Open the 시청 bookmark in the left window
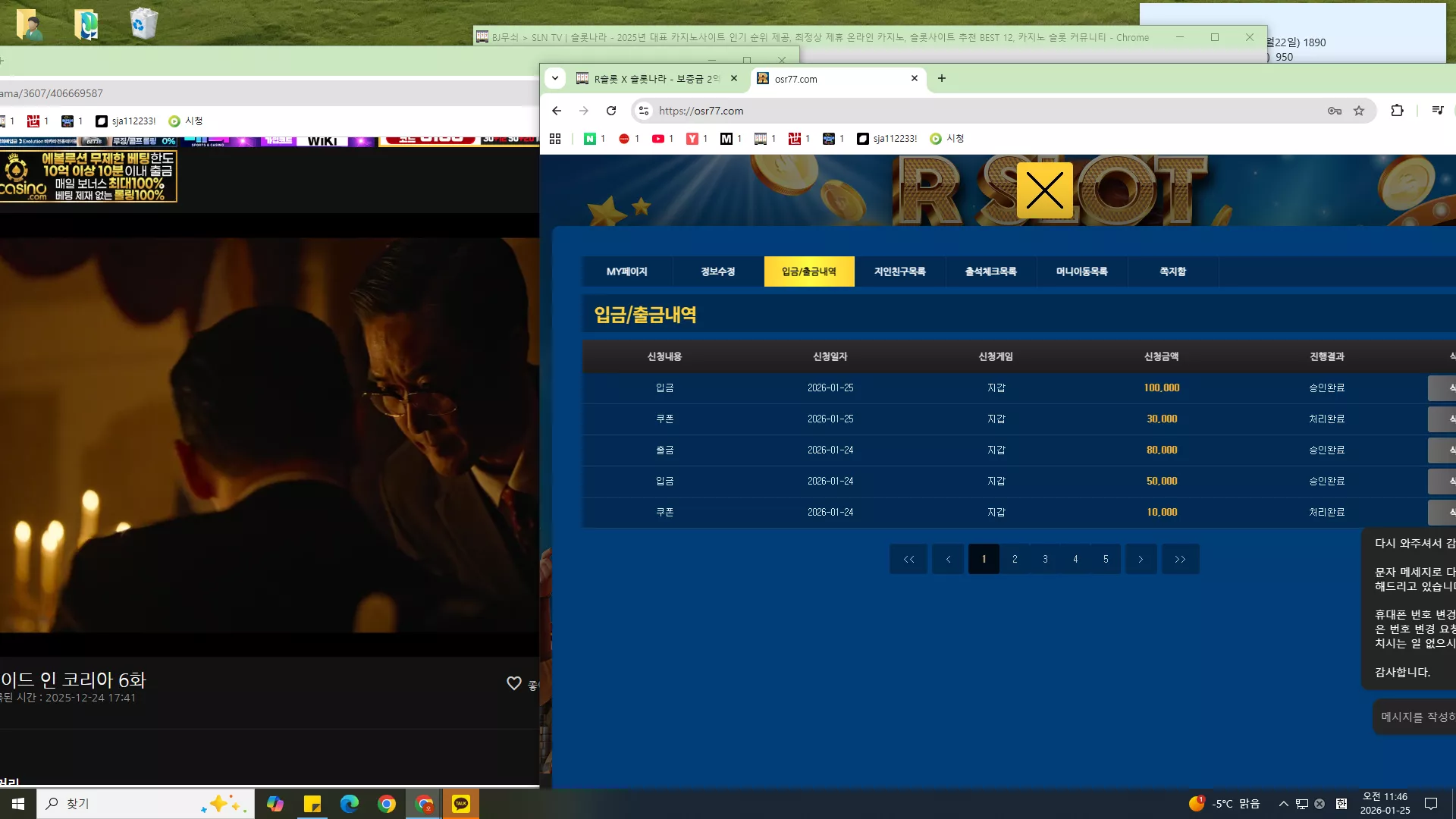The image size is (1456, 819). (186, 121)
